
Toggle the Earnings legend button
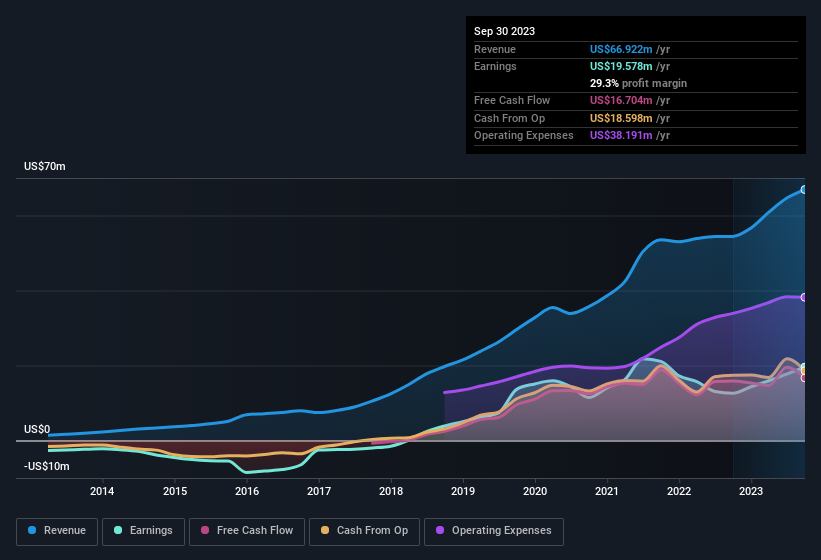pyautogui.click(x=143, y=531)
